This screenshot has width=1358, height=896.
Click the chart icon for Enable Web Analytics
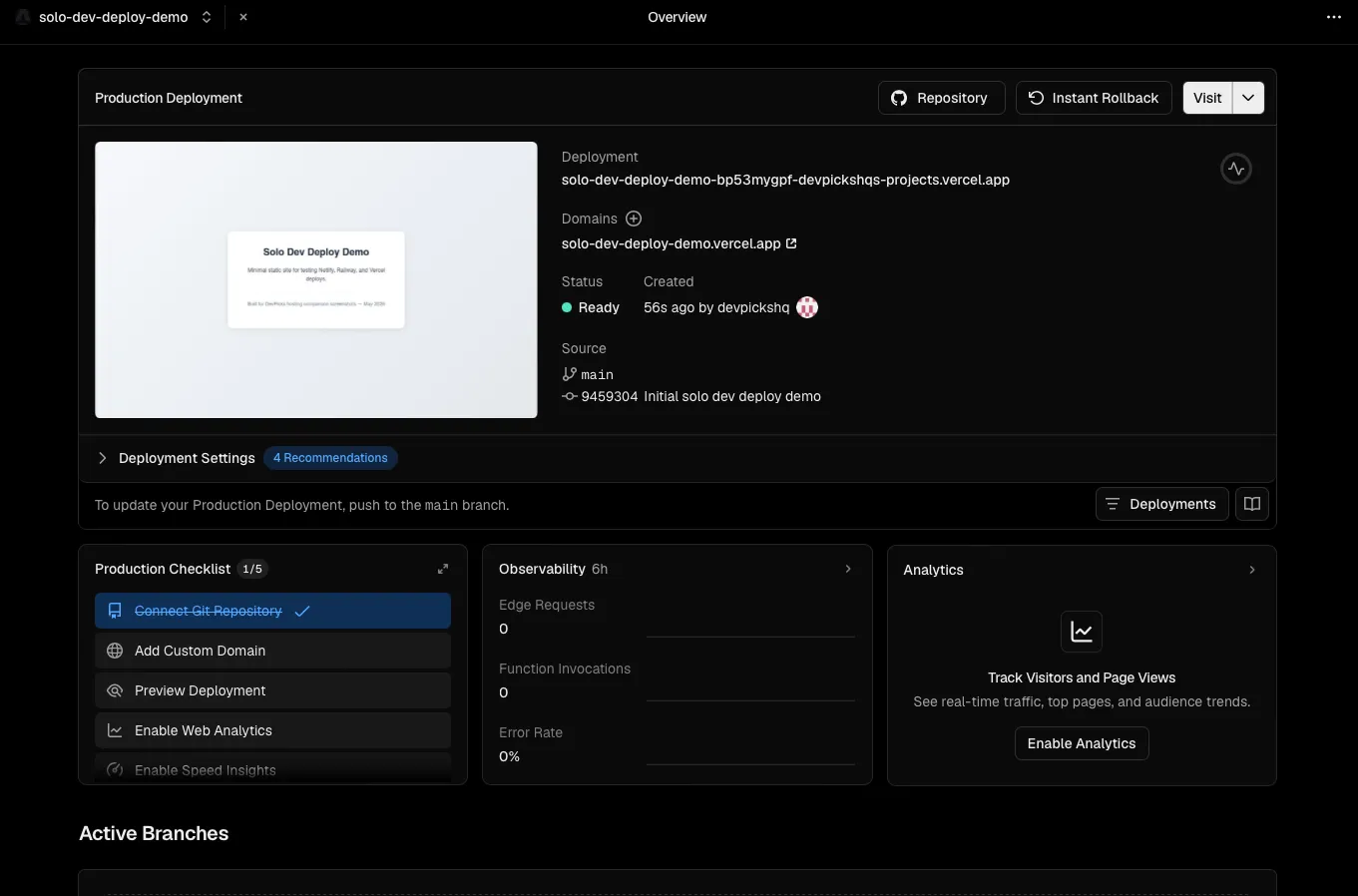[115, 730]
